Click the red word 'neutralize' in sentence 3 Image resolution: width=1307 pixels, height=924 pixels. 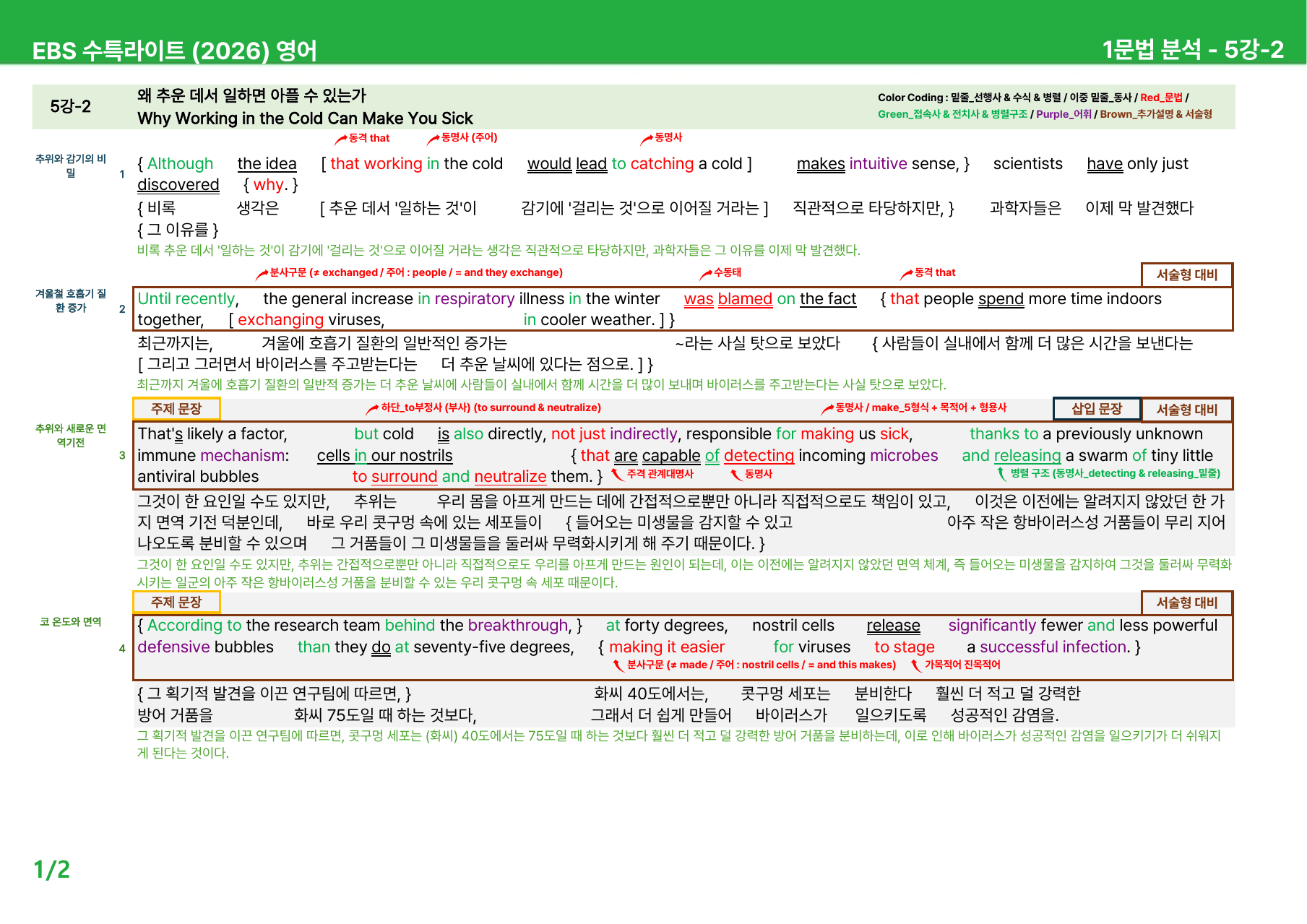pyautogui.click(x=510, y=477)
